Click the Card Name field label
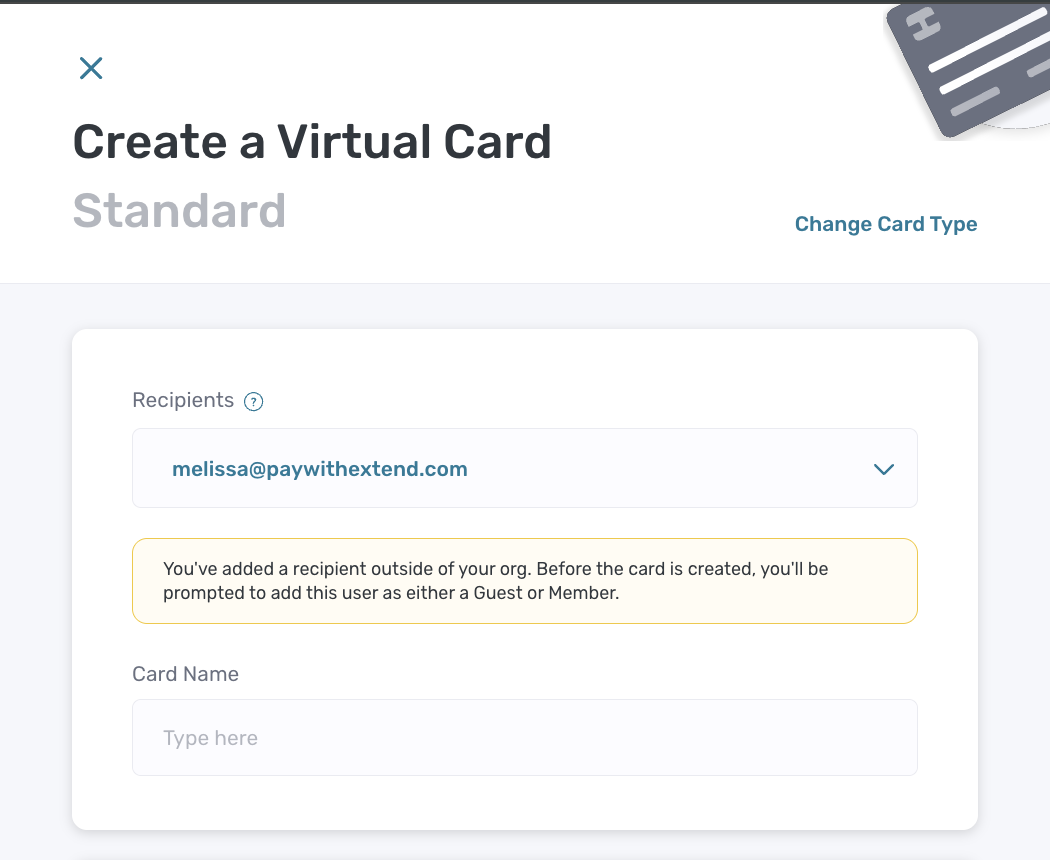The image size is (1050, 860). point(185,674)
